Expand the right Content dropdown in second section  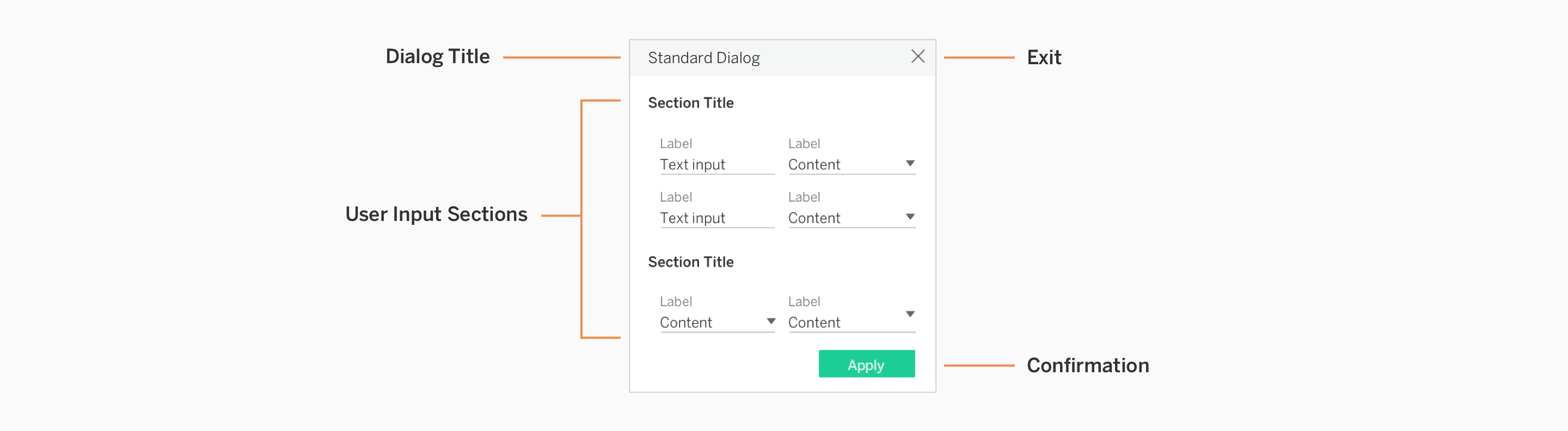pos(909,314)
